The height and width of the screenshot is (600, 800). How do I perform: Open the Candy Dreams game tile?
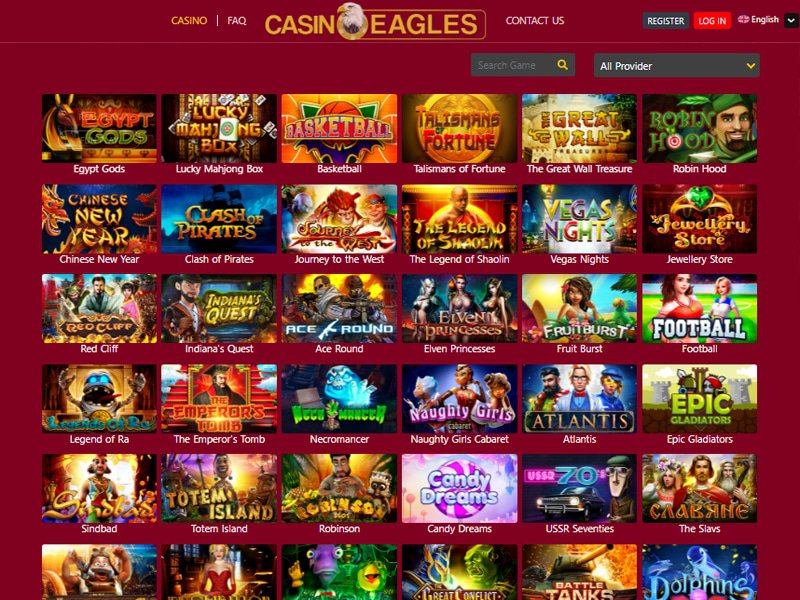pos(459,488)
